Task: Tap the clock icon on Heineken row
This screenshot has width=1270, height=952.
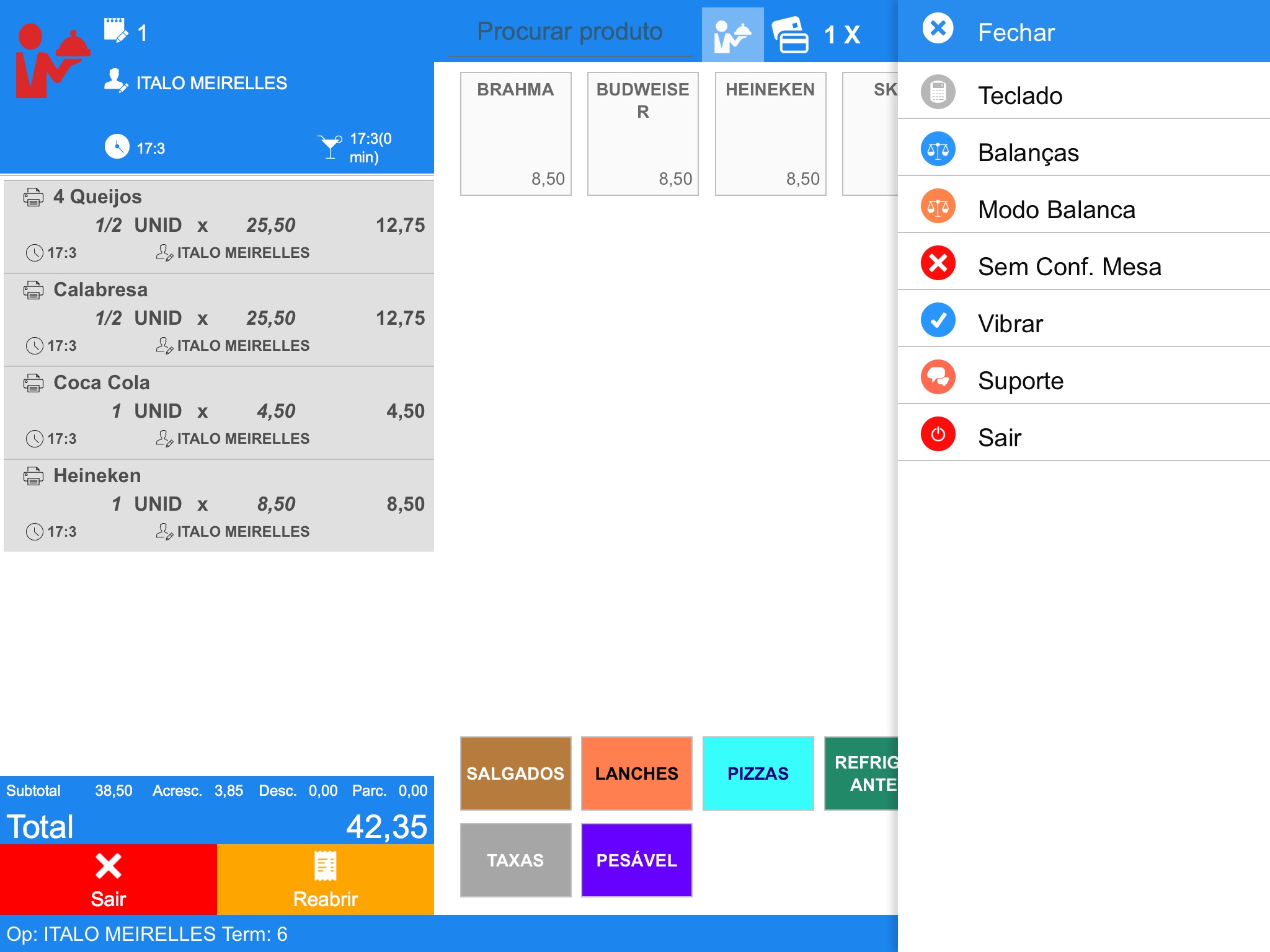Action: pyautogui.click(x=35, y=532)
